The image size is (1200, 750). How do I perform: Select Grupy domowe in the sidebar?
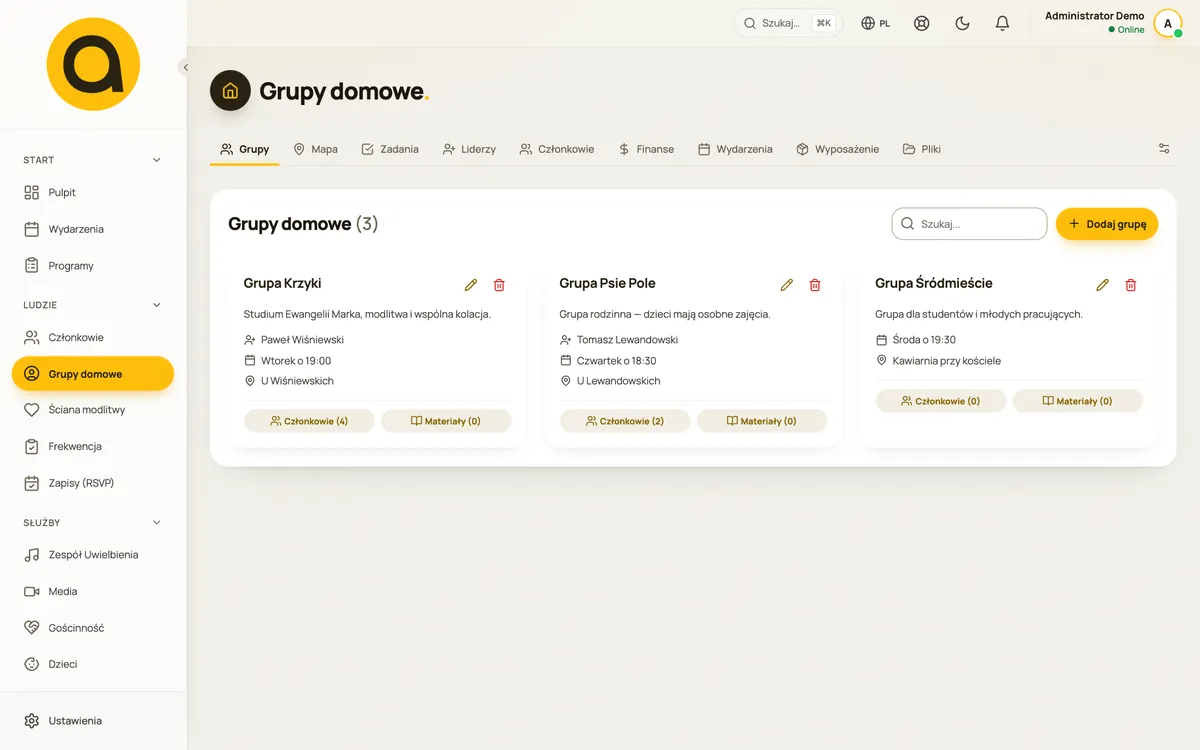click(93, 374)
